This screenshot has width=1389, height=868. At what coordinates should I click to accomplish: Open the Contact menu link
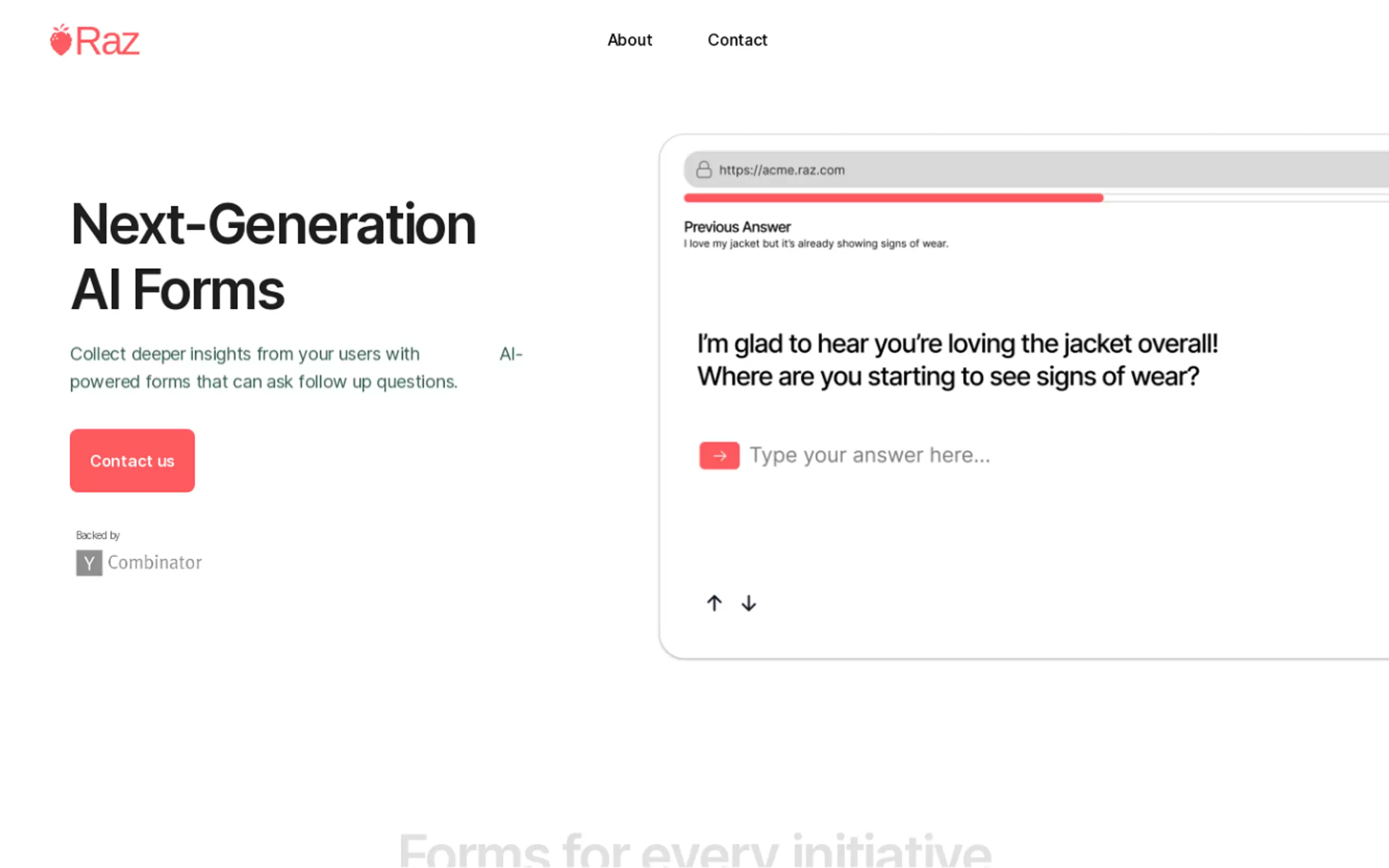click(737, 39)
